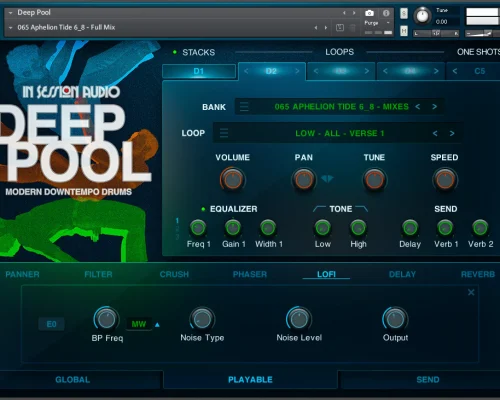
Task: Click the Width 1 equalizer knob
Action: tap(268, 228)
